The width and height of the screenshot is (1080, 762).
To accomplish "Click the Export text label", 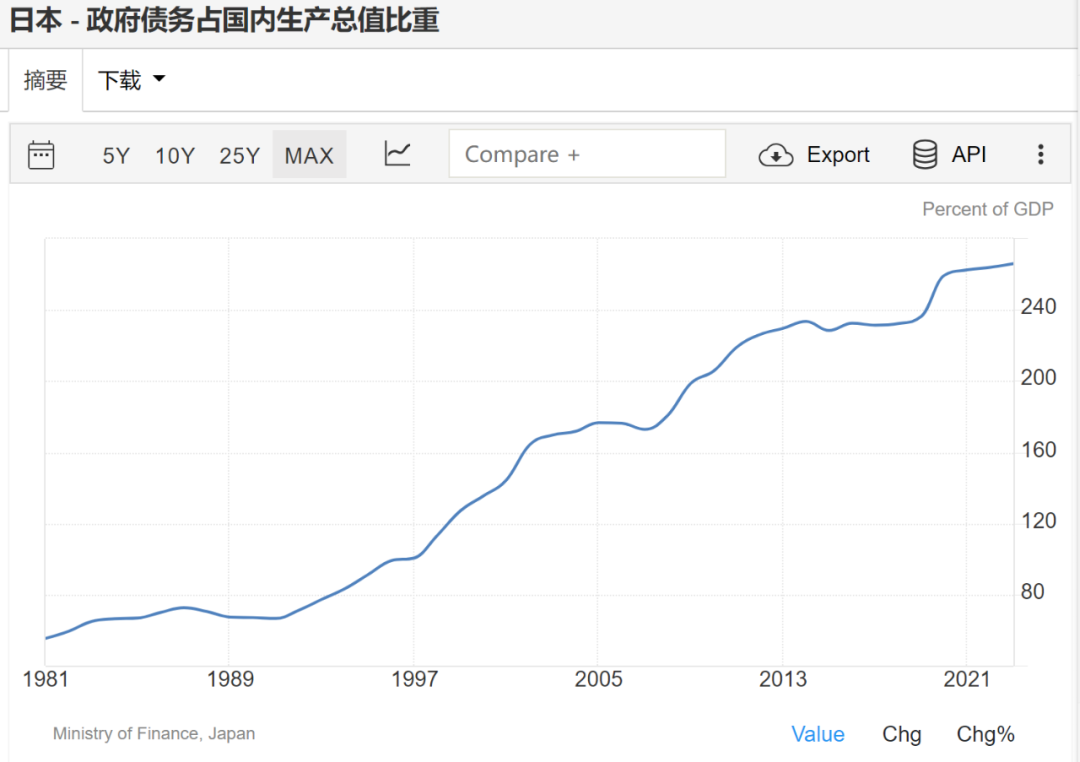I will [x=838, y=155].
